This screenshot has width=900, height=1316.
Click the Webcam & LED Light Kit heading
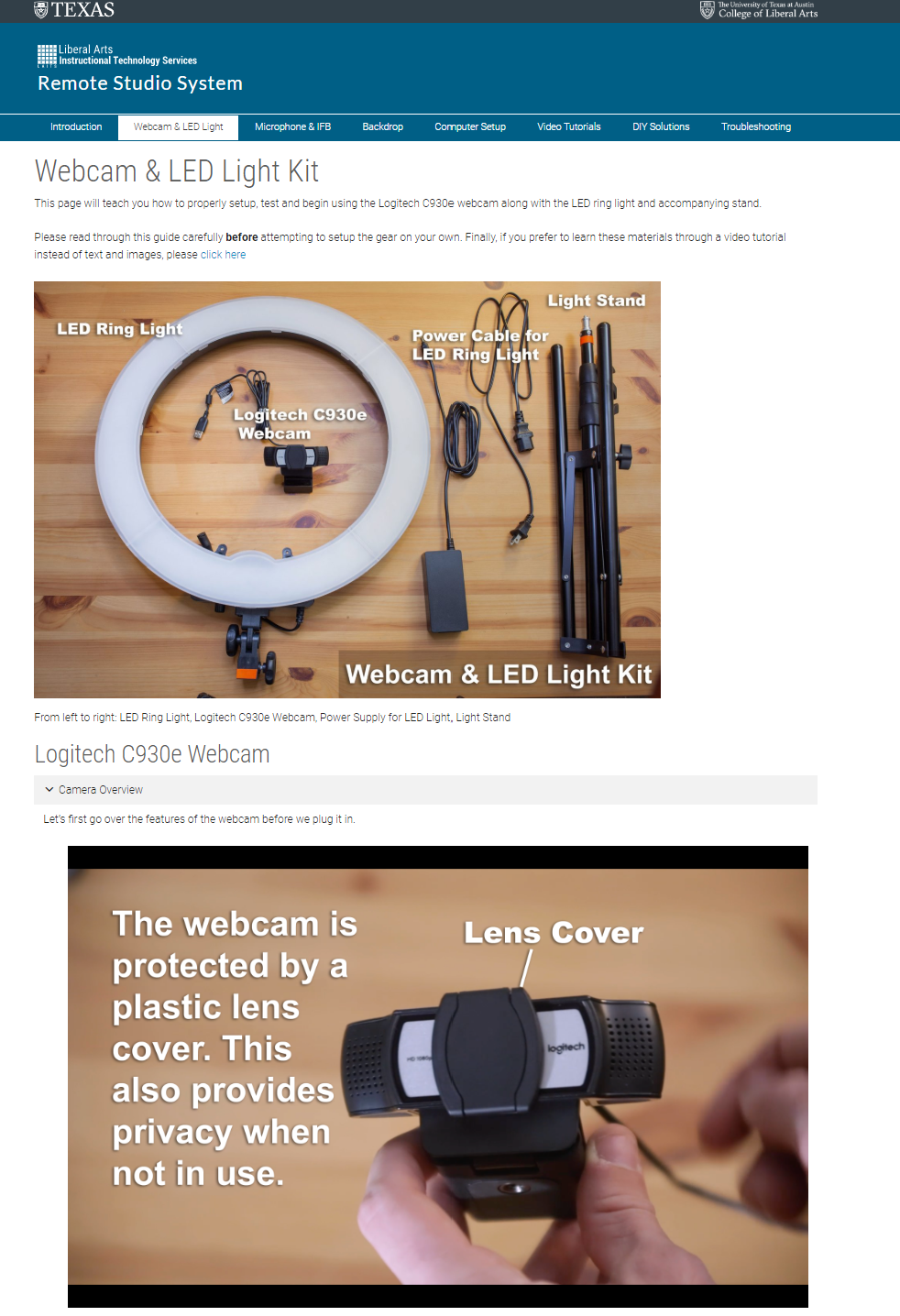point(177,171)
